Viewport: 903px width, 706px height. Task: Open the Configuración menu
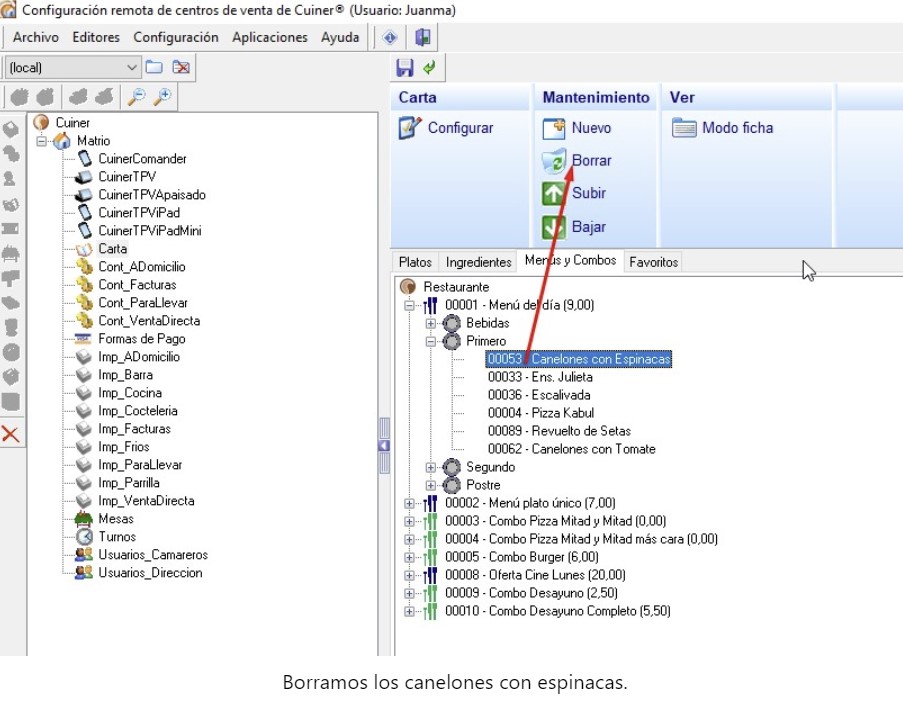[x=176, y=37]
